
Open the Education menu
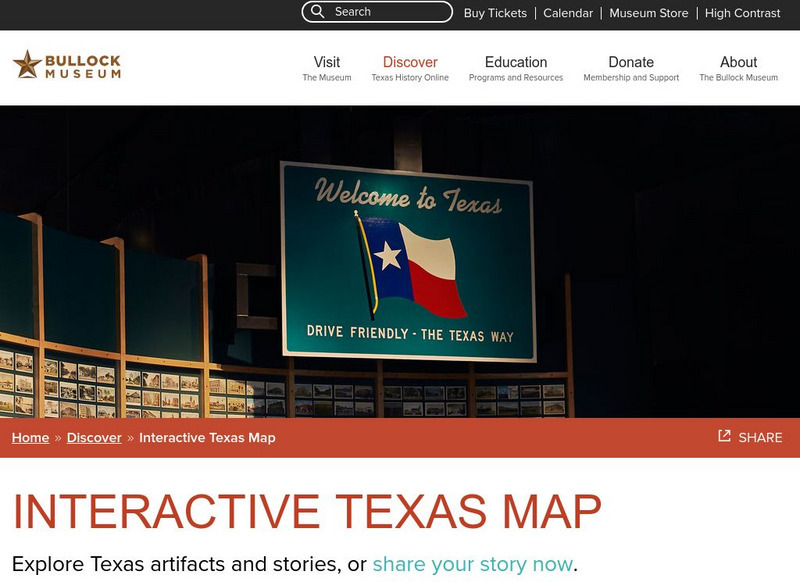pos(516,62)
